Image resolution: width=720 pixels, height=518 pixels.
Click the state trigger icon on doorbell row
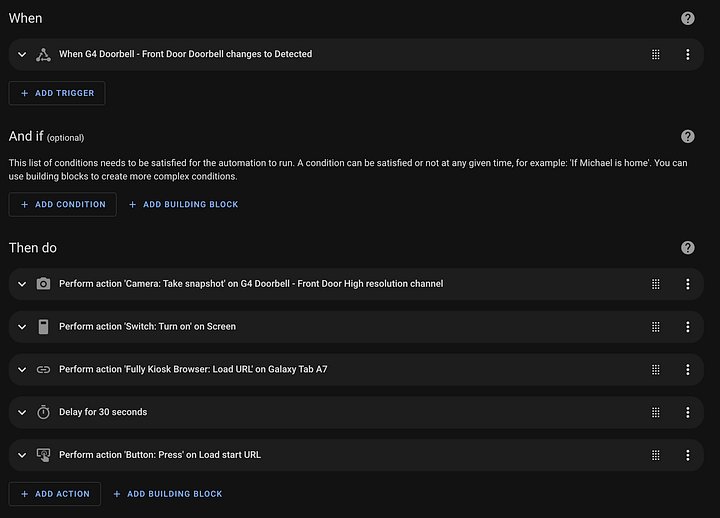tap(43, 55)
